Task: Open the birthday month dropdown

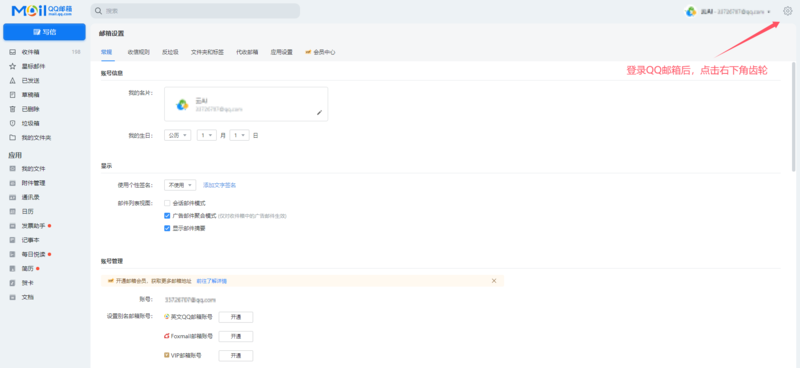Action: pyautogui.click(x=207, y=135)
